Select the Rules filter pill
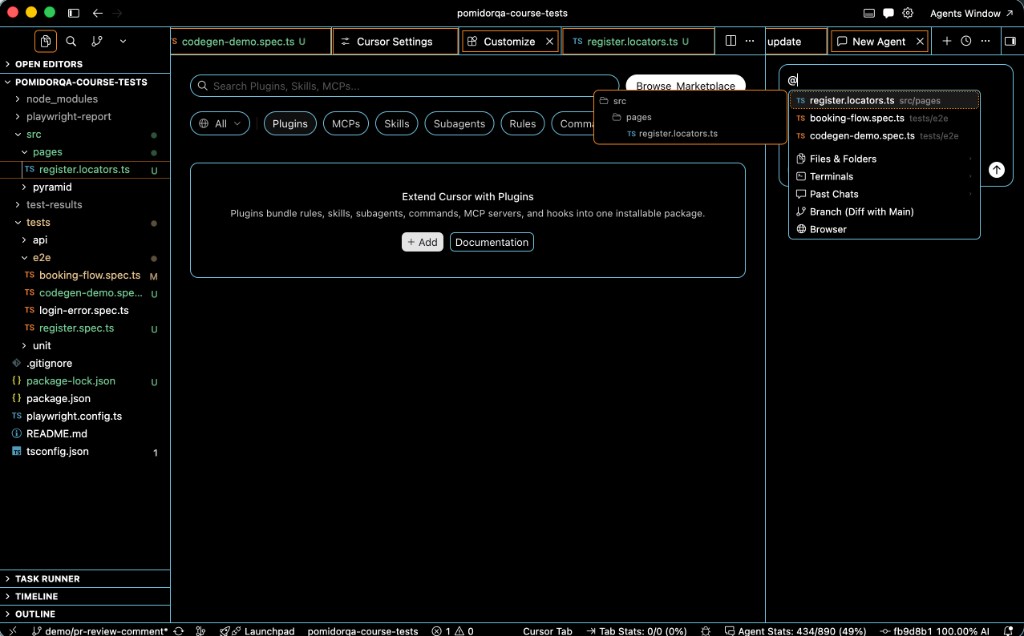 pyautogui.click(x=522, y=123)
